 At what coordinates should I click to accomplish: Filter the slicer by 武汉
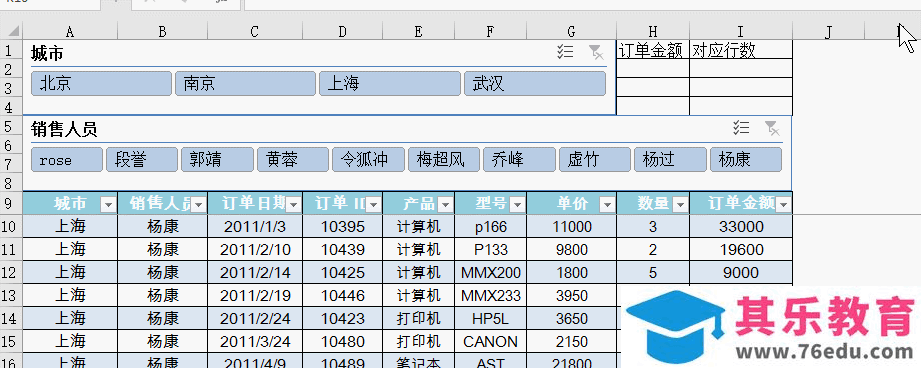coord(535,84)
